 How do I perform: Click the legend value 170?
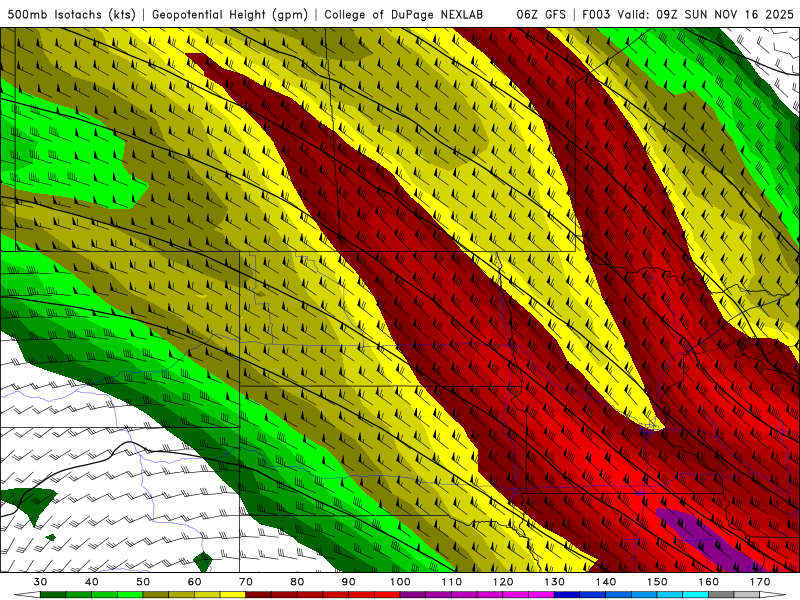(x=760, y=582)
